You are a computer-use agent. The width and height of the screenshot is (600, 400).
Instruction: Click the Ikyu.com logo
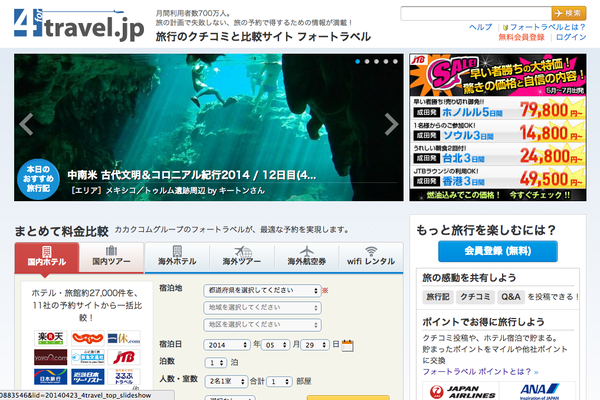point(124,338)
